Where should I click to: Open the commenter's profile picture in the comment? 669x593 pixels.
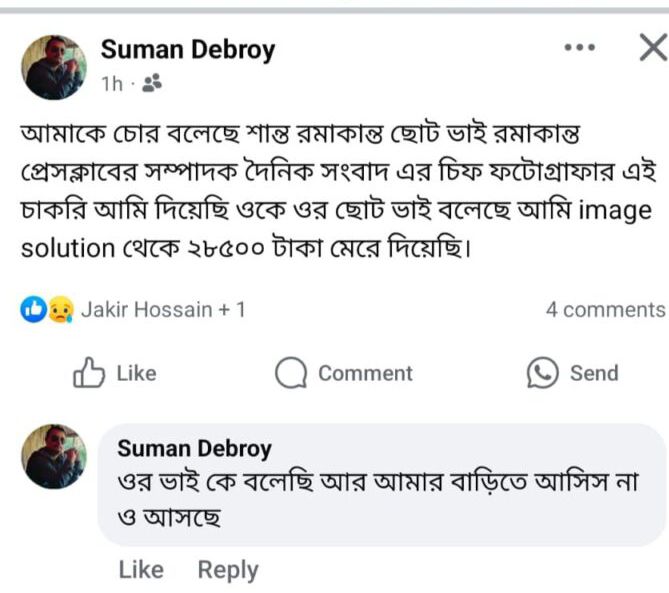[x=54, y=456]
